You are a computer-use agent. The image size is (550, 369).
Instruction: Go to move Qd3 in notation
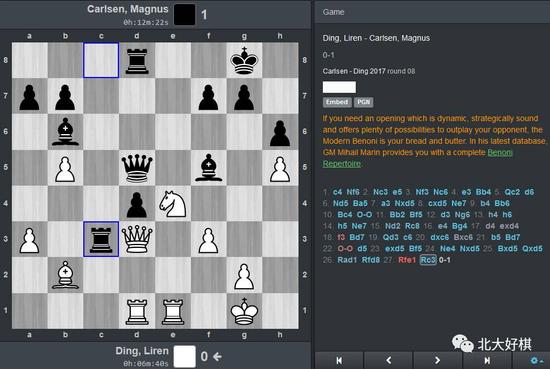click(390, 237)
